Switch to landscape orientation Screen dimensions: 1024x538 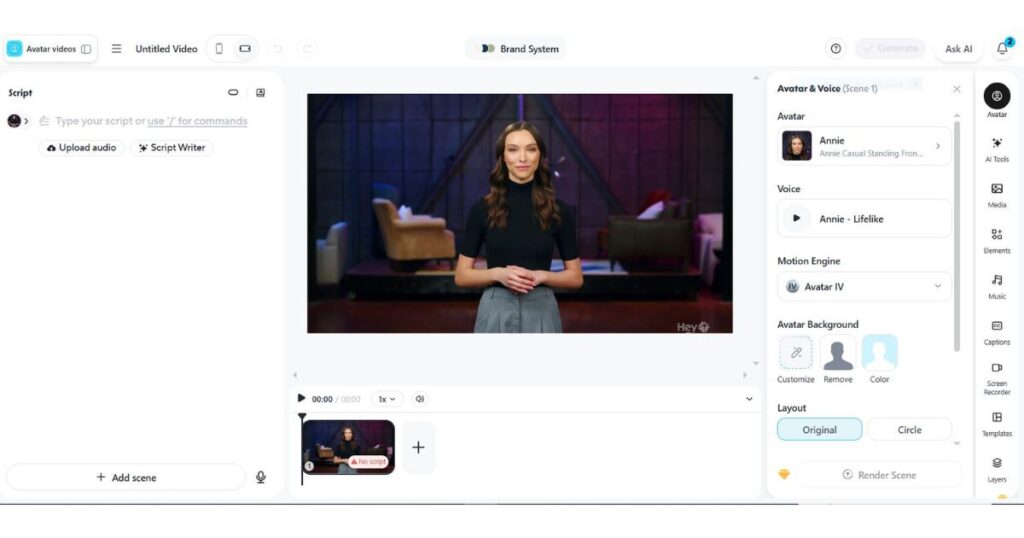pyautogui.click(x=245, y=49)
